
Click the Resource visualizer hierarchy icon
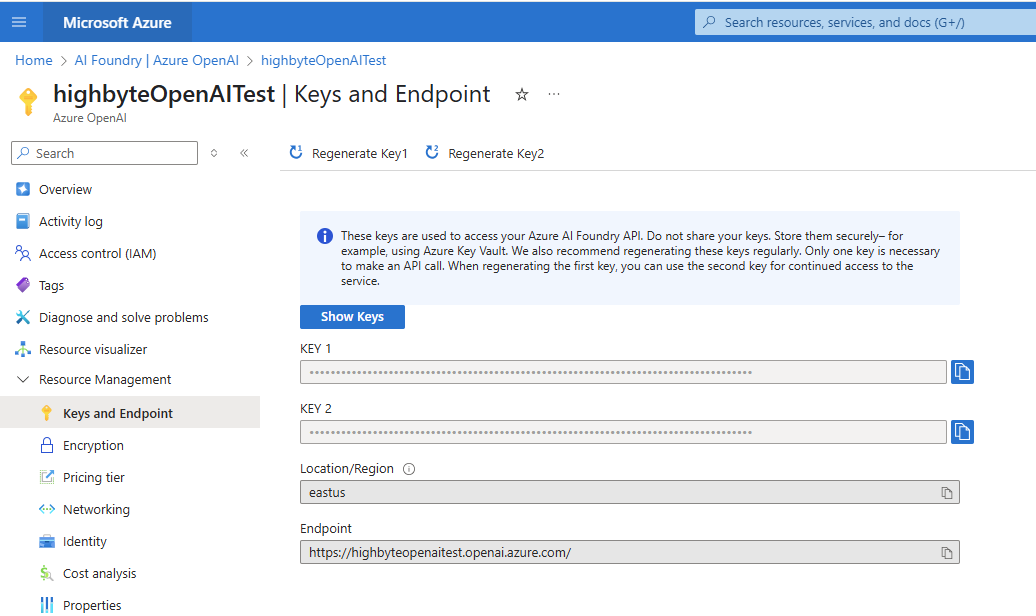click(23, 349)
